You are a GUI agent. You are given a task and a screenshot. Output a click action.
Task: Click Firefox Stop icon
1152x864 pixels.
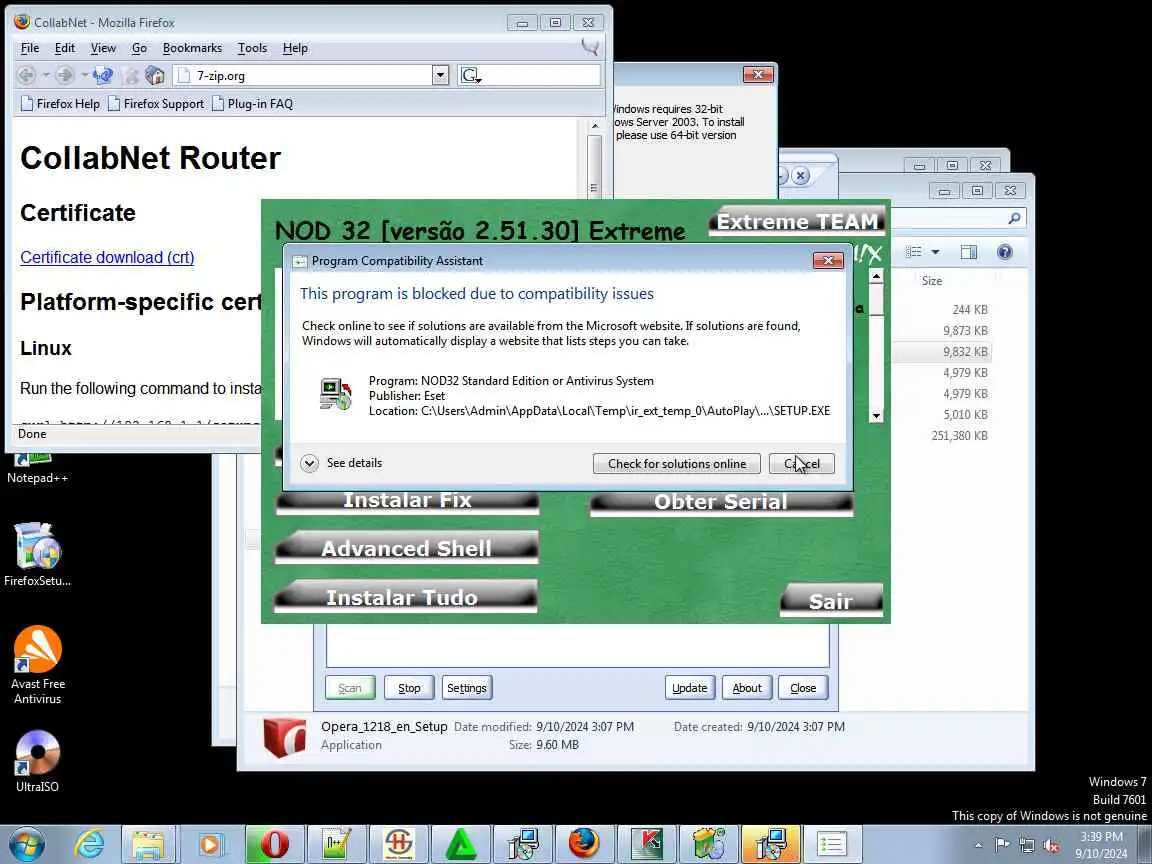[131, 75]
